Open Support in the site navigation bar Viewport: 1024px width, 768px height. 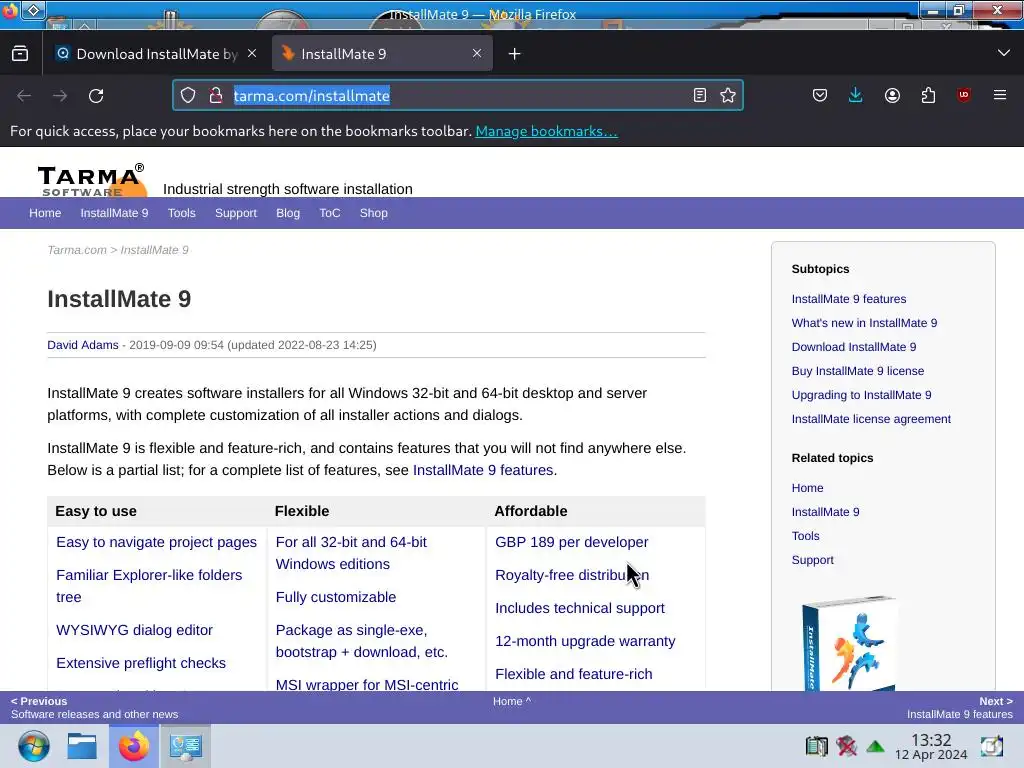click(x=236, y=213)
